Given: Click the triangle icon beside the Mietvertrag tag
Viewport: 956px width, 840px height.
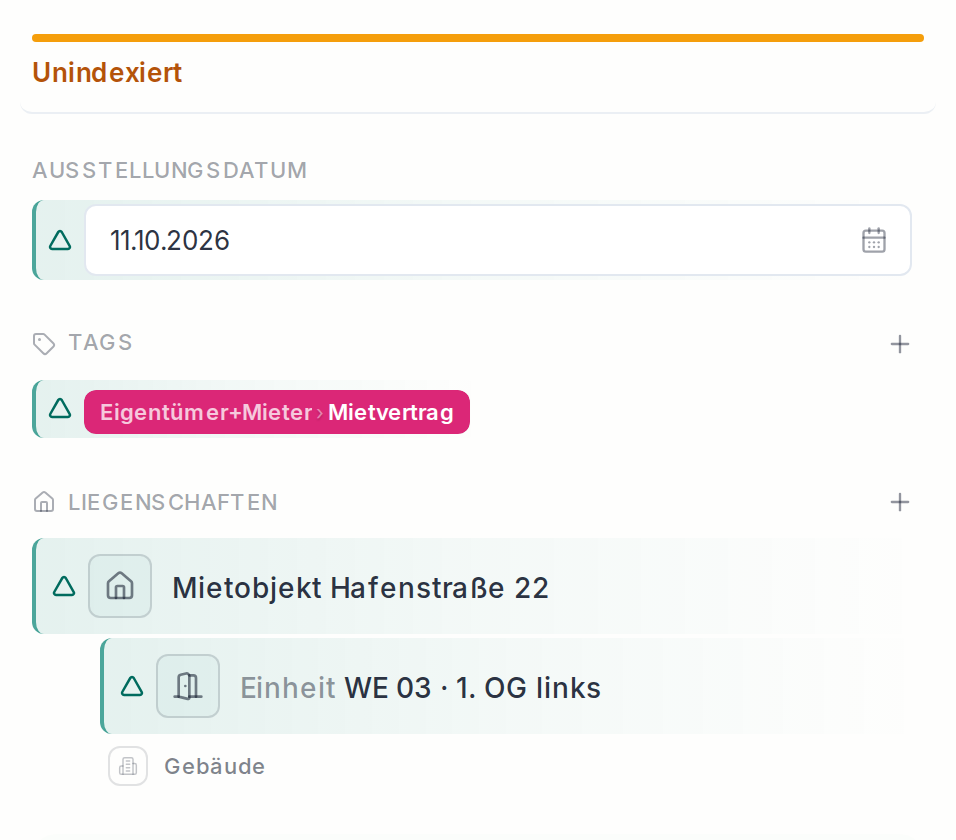Looking at the screenshot, I should pyautogui.click(x=60, y=408).
